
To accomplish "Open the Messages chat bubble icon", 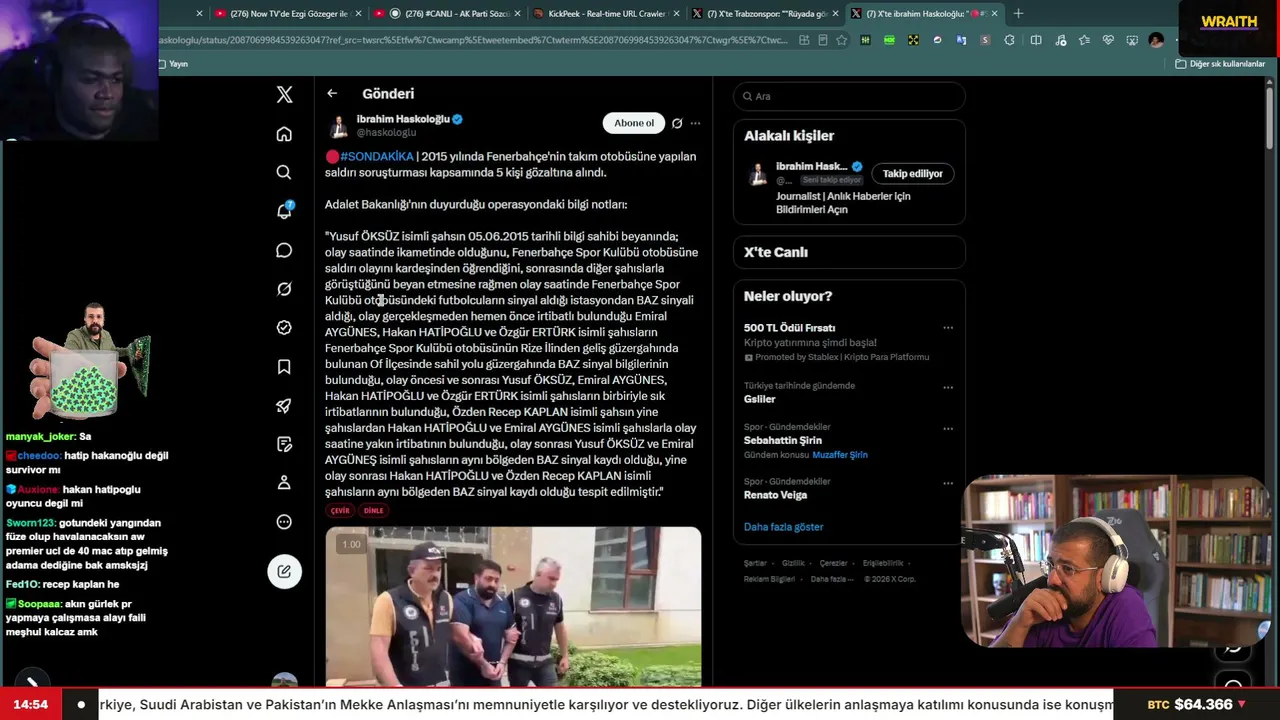I will [x=284, y=250].
